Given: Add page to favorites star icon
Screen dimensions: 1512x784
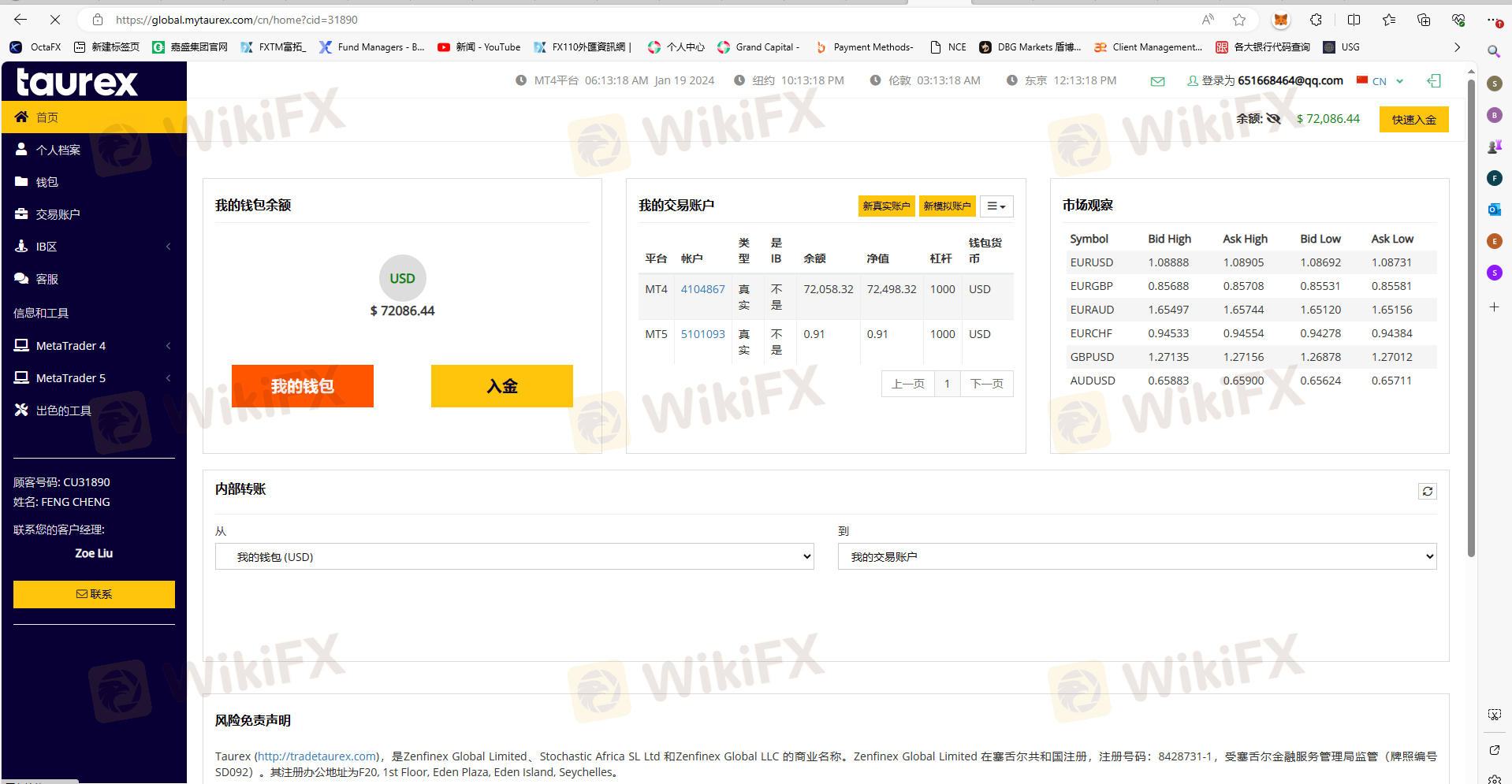Looking at the screenshot, I should pos(1239,20).
